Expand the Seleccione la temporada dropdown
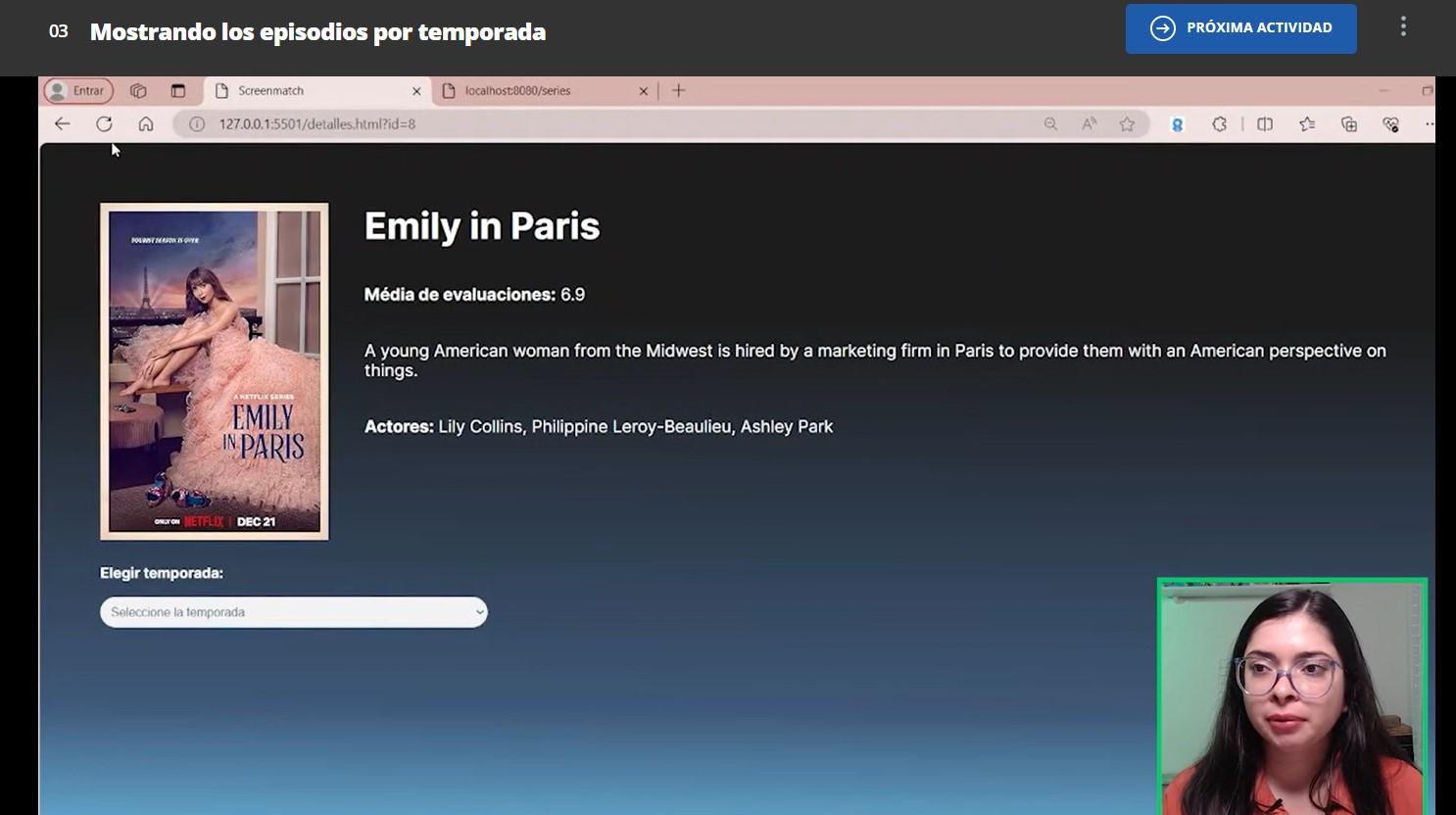1456x815 pixels. click(294, 612)
